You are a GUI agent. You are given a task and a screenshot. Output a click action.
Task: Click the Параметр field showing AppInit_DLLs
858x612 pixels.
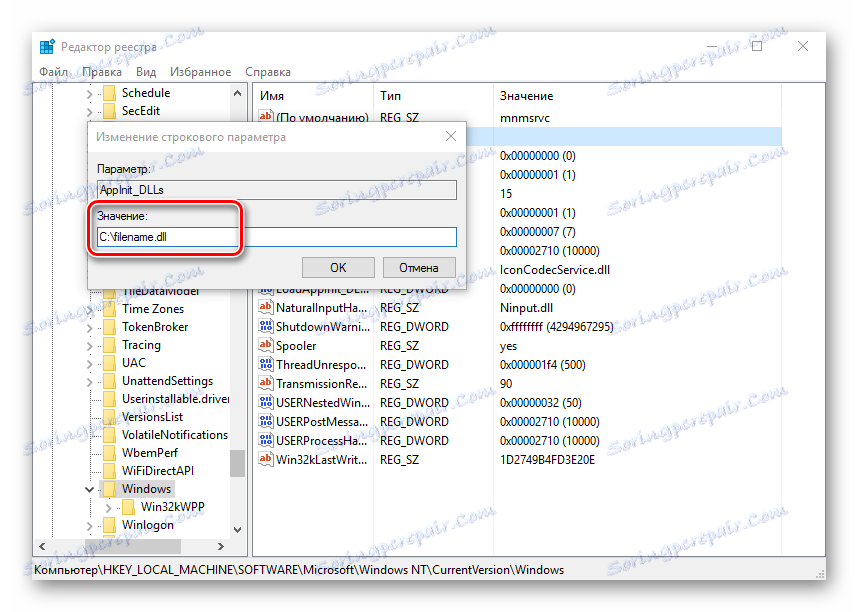coord(276,190)
